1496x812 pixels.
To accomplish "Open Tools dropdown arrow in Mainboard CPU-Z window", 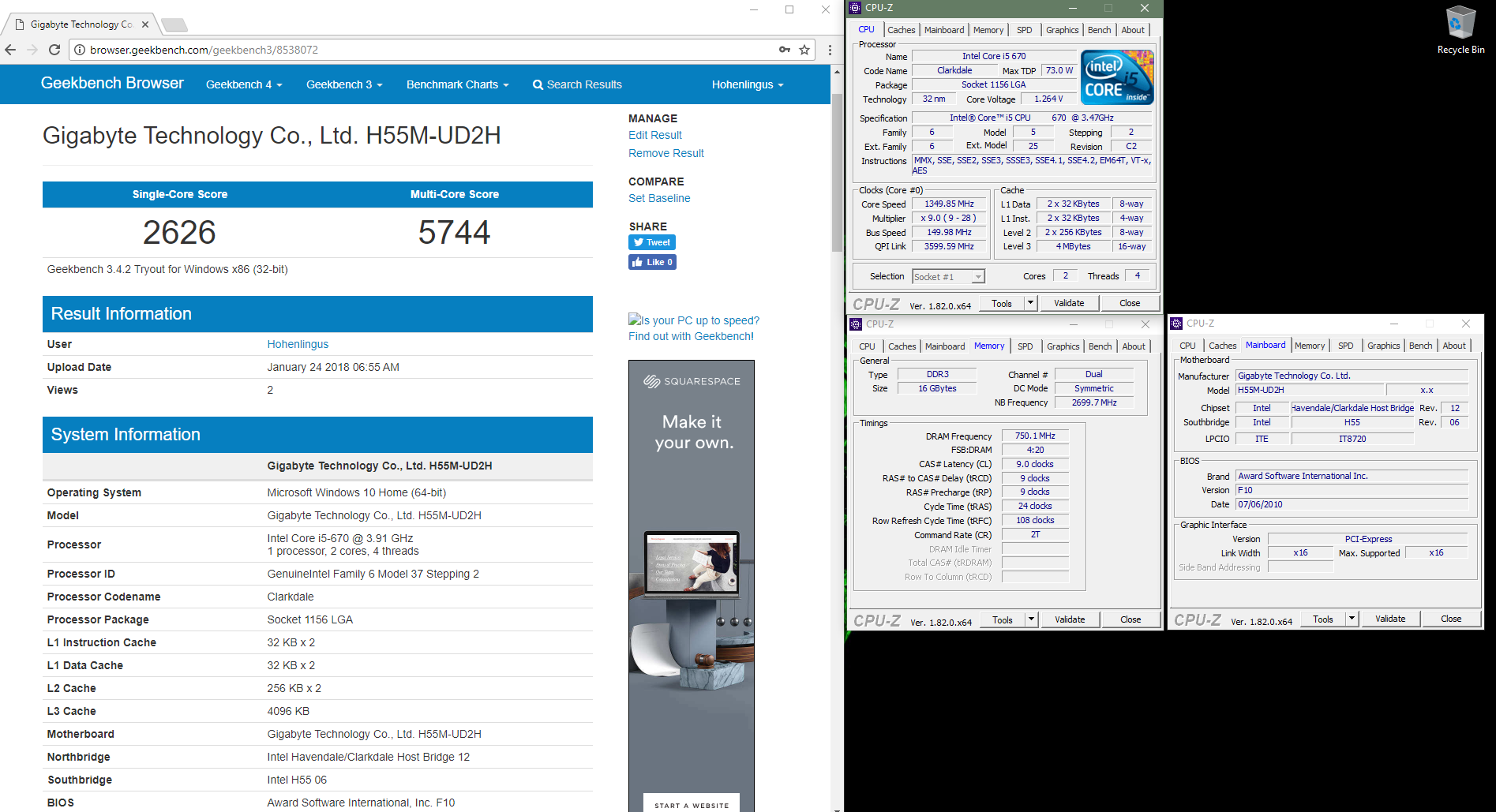I will [x=1352, y=619].
